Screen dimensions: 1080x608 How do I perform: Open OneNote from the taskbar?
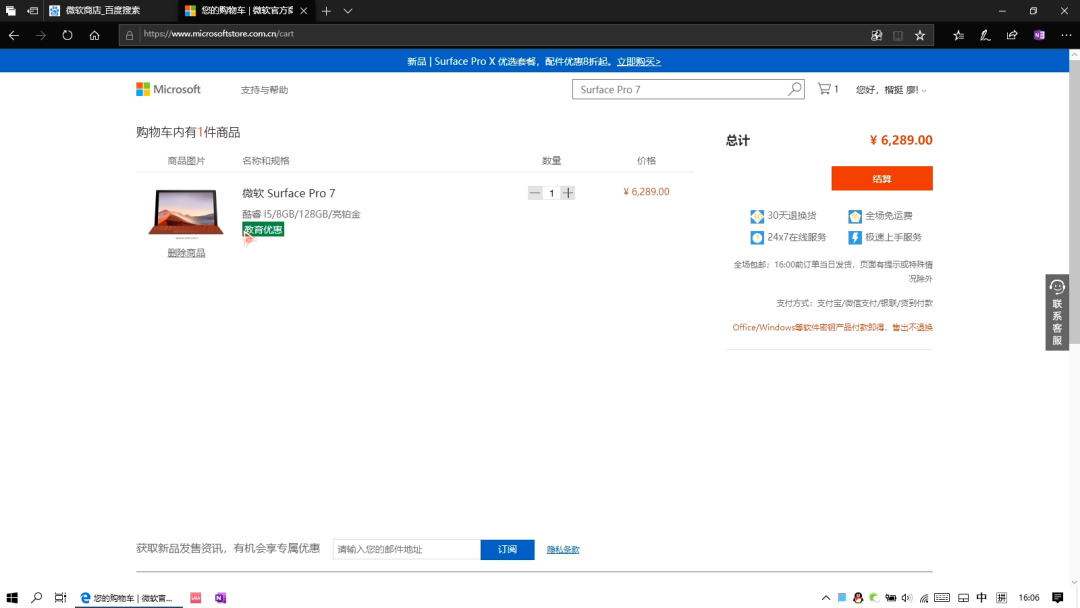pyautogui.click(x=220, y=598)
